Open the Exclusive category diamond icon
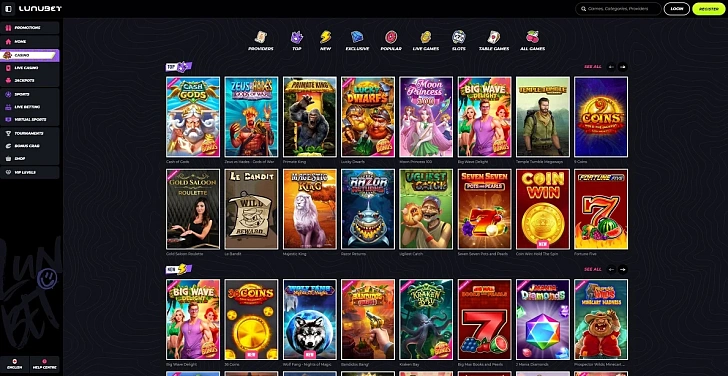728x376 pixels. coord(357,40)
